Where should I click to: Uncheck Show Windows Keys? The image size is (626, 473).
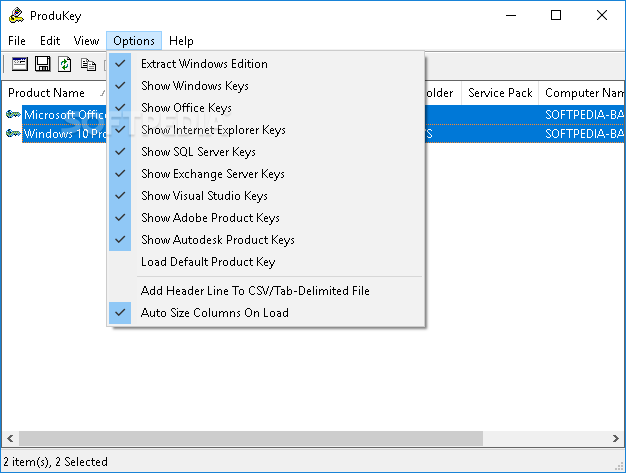point(266,86)
